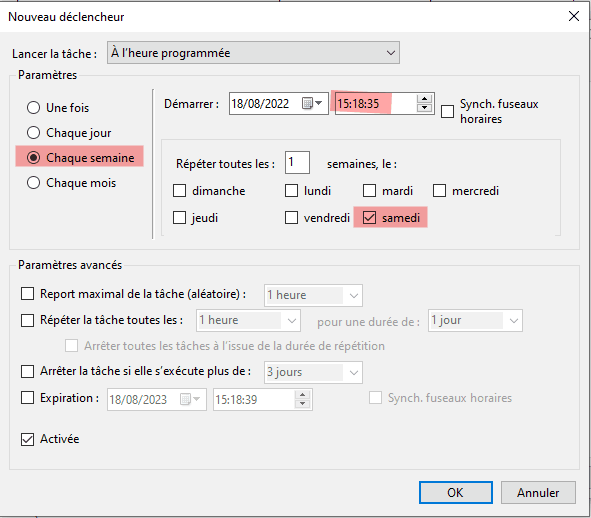Check Répéter la tâche toutes les
Viewport: 591px width, 518px height.
pos(28,320)
